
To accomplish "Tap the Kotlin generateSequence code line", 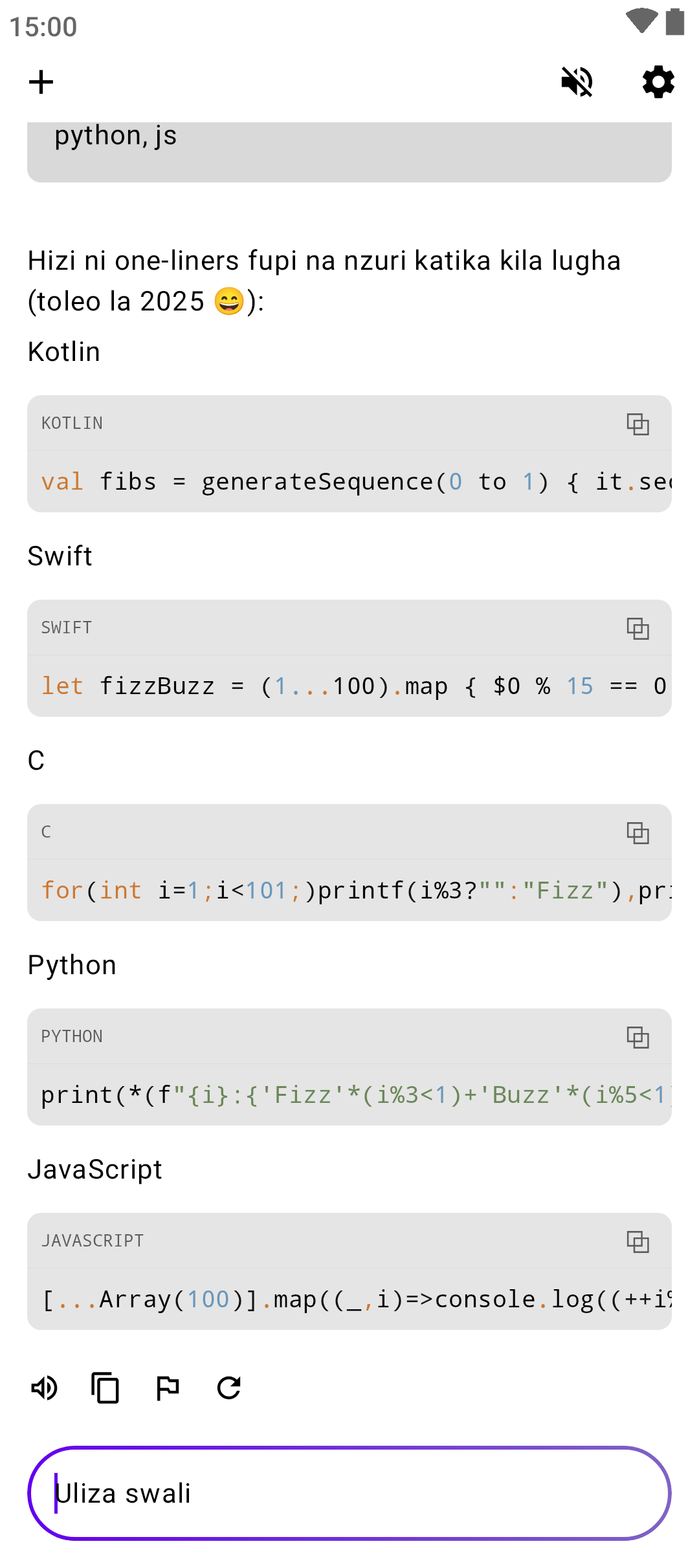I will coord(349,482).
